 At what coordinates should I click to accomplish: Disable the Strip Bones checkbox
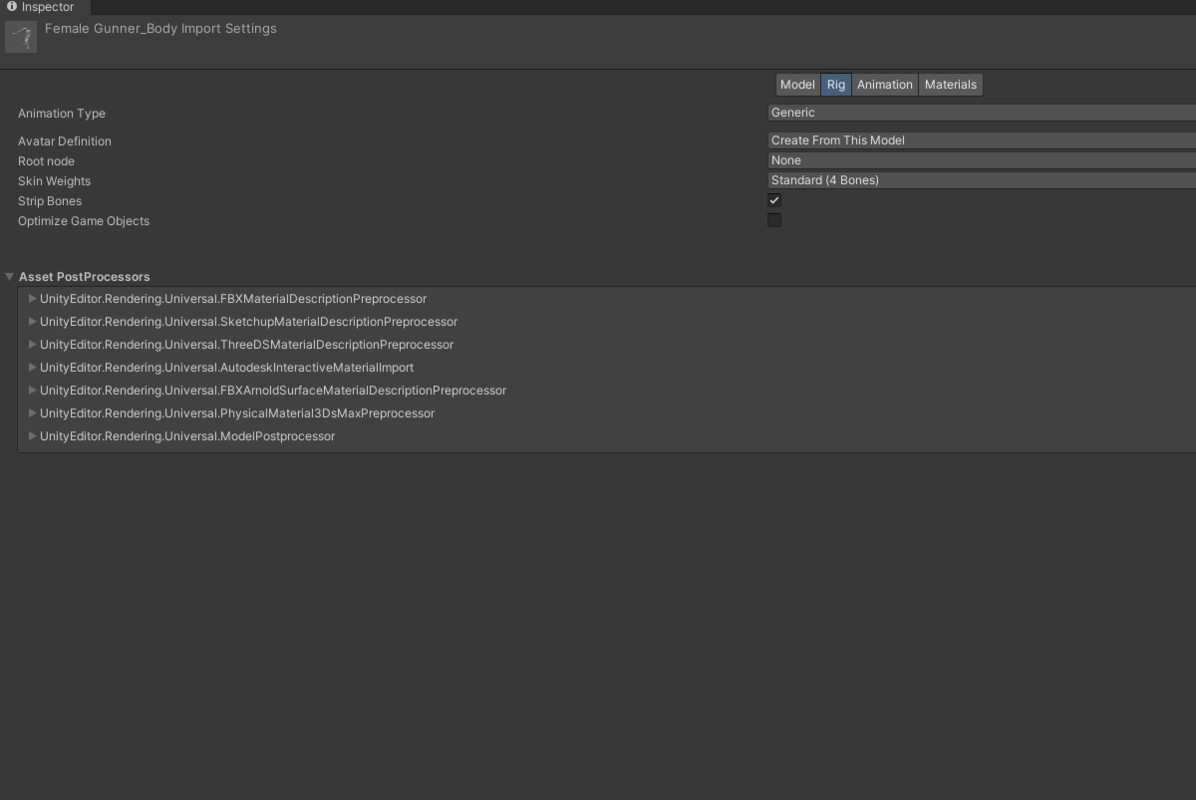tap(774, 200)
